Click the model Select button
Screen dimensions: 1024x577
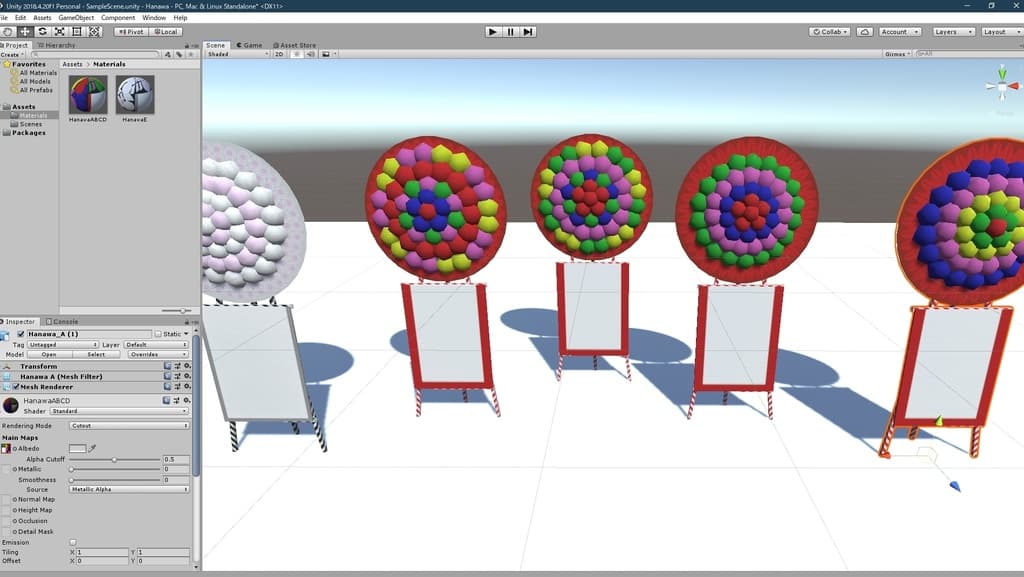96,354
